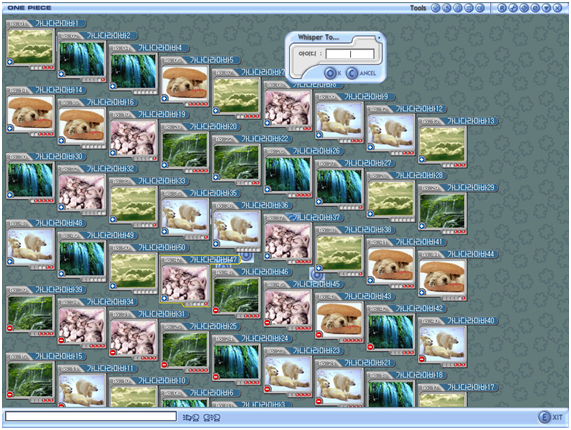Click the blue plus icon on card 가나다라마바20
571x430 pixels.
pyautogui.click(x=165, y=165)
